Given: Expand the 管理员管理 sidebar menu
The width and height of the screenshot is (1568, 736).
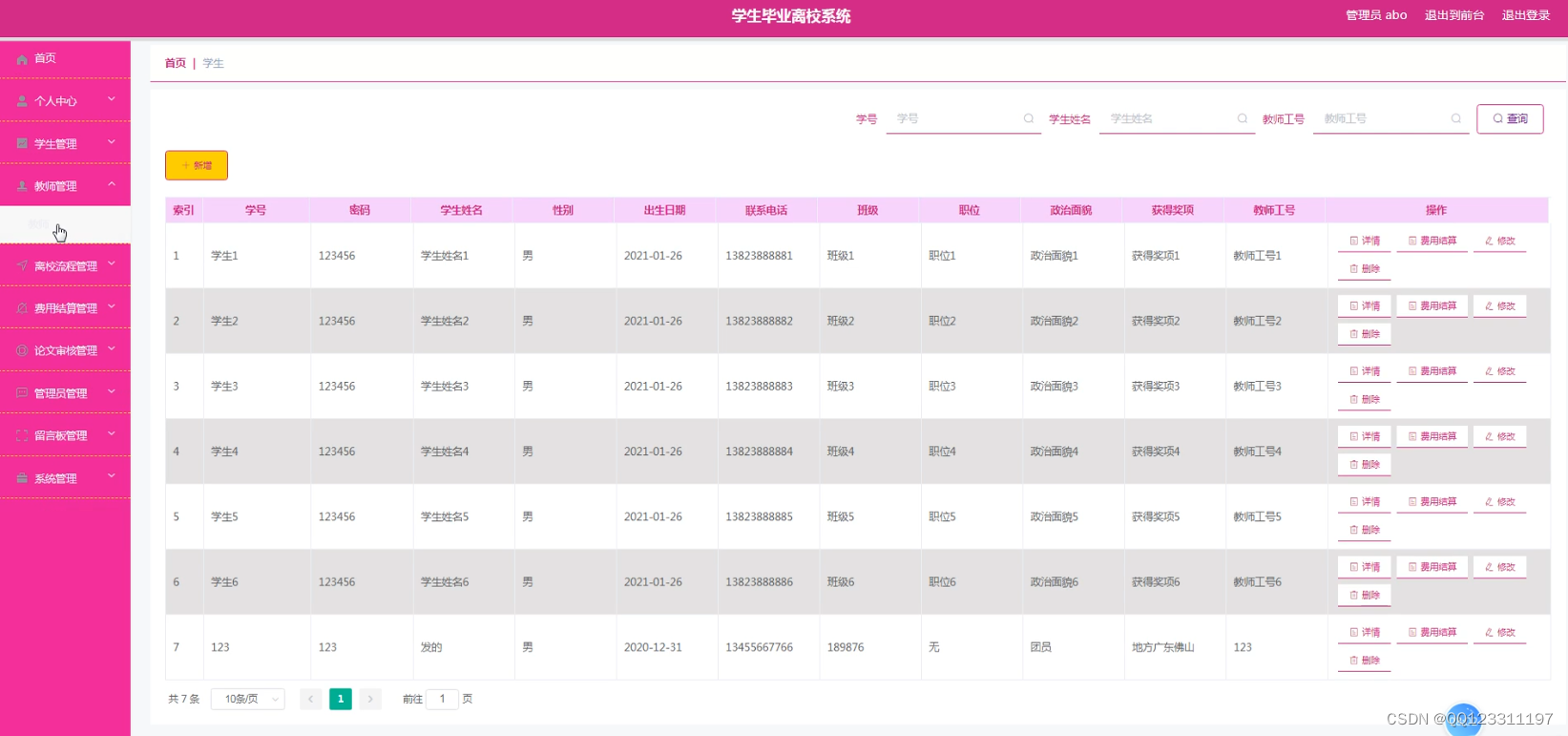Looking at the screenshot, I should tap(65, 392).
